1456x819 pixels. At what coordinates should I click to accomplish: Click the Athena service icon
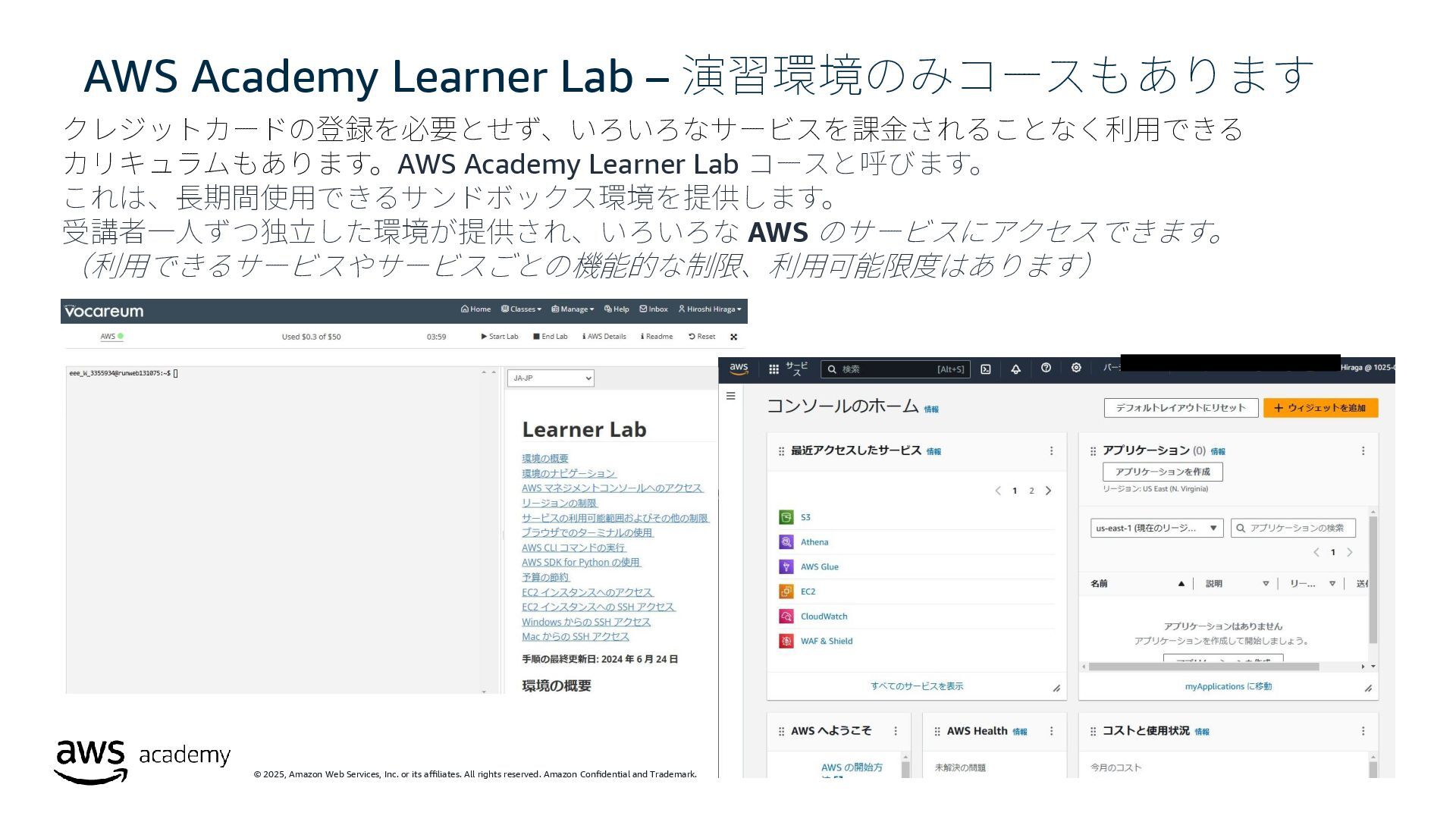click(786, 542)
